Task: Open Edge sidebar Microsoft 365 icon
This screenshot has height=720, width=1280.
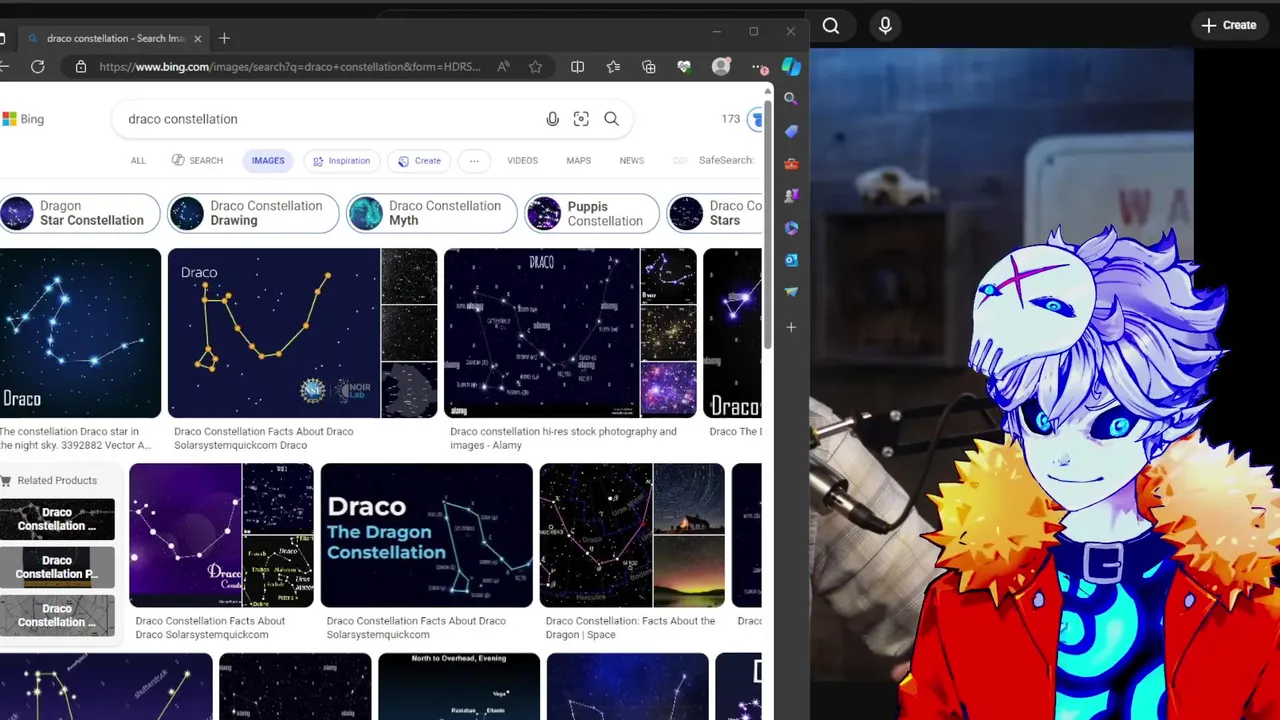Action: (791, 227)
